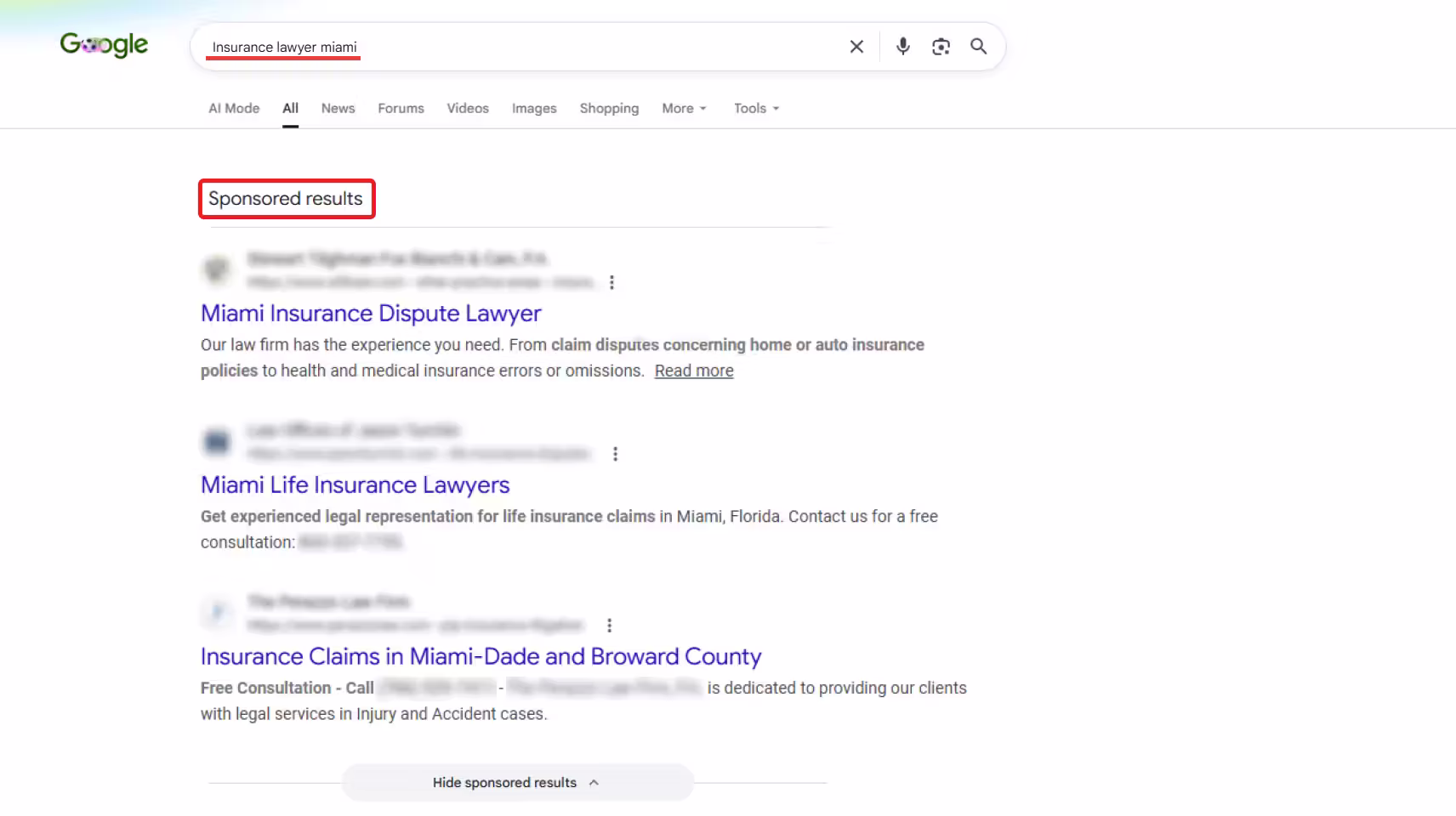Open three-dot menu above Insurance Claims in Miami-Dade
This screenshot has width=1456, height=816.
[x=609, y=626]
